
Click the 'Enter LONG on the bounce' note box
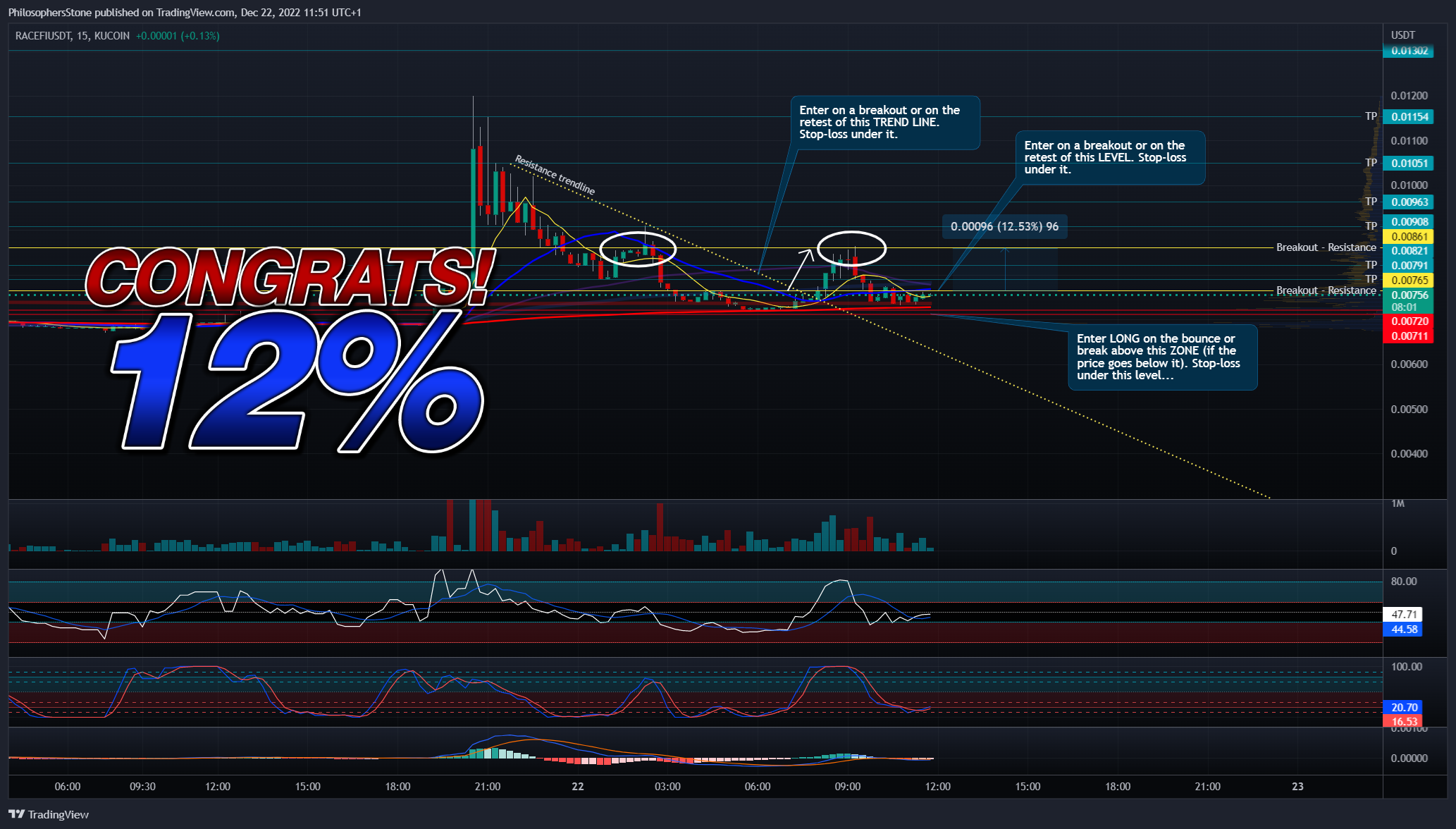[1162, 357]
